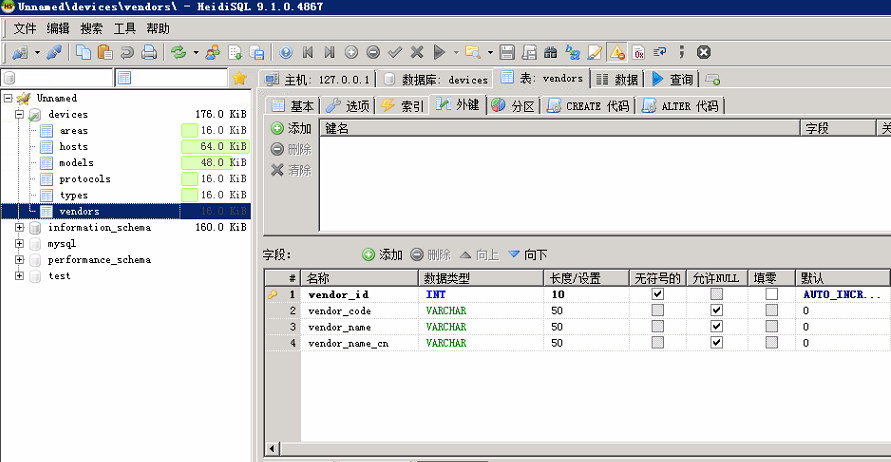Toggle zerofill checkbox for vendor_name row
This screenshot has width=891, height=462.
point(771,326)
